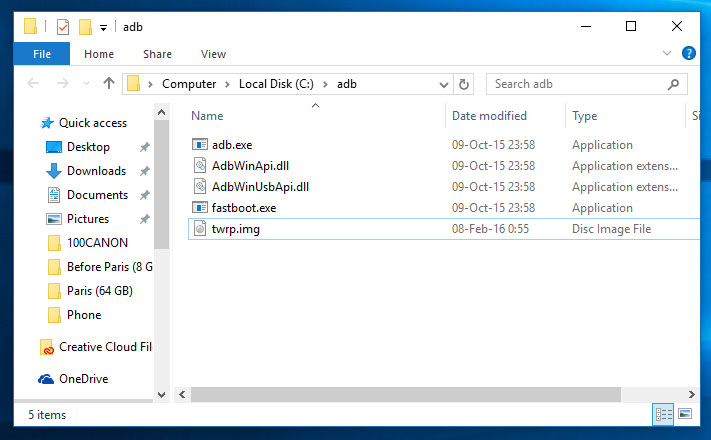711x440 pixels.
Task: Switch to the View tab
Action: pos(213,54)
